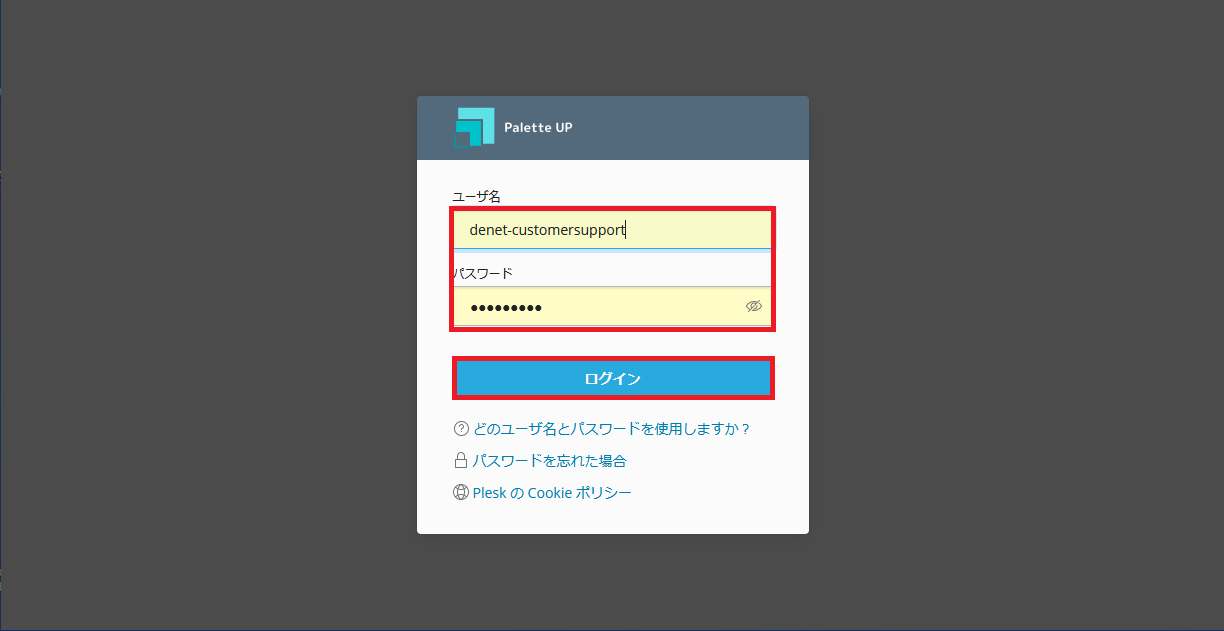The image size is (1224, 631).
Task: Click the lifebuoy icon beside Cookie policy
Action: point(461,493)
